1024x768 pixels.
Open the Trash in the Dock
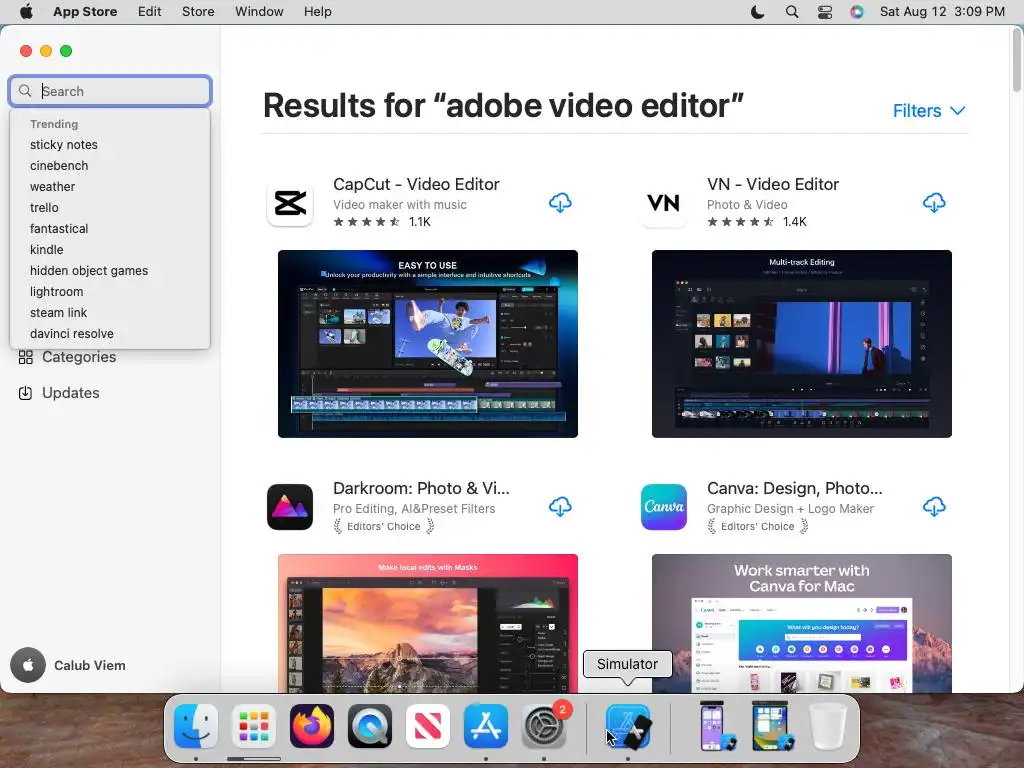tap(828, 726)
